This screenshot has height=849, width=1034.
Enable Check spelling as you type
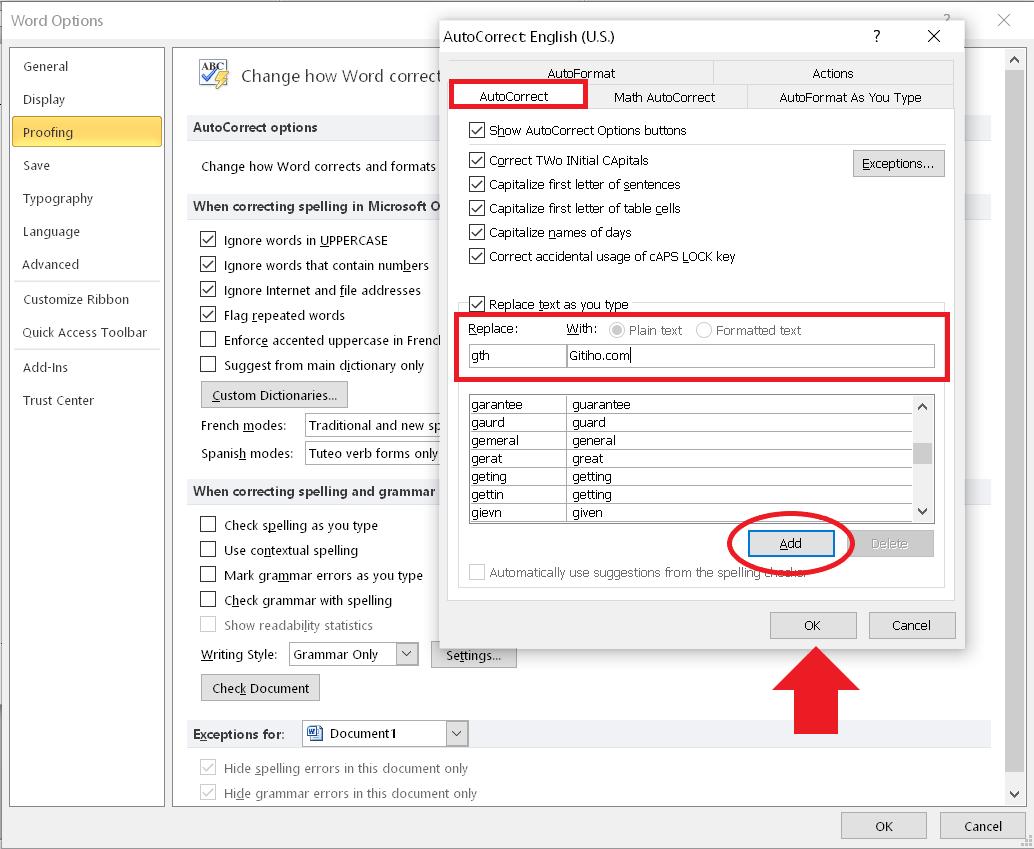[208, 525]
